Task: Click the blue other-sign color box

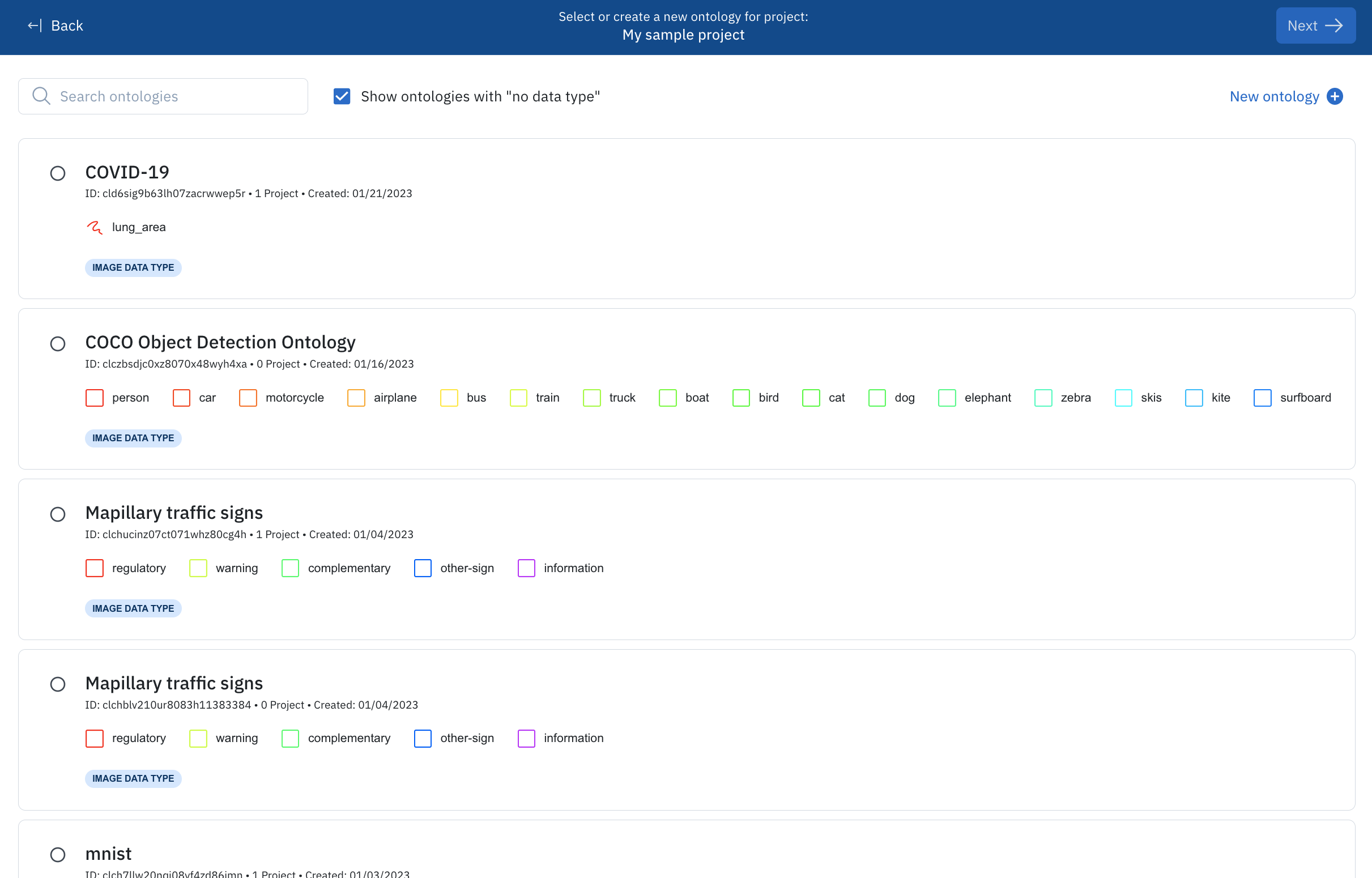Action: [423, 568]
